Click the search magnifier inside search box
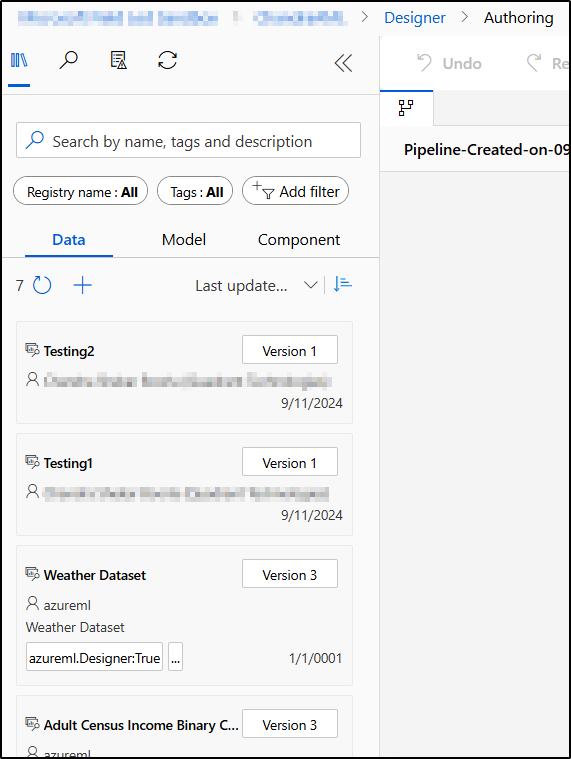The image size is (571, 759). pos(35,140)
